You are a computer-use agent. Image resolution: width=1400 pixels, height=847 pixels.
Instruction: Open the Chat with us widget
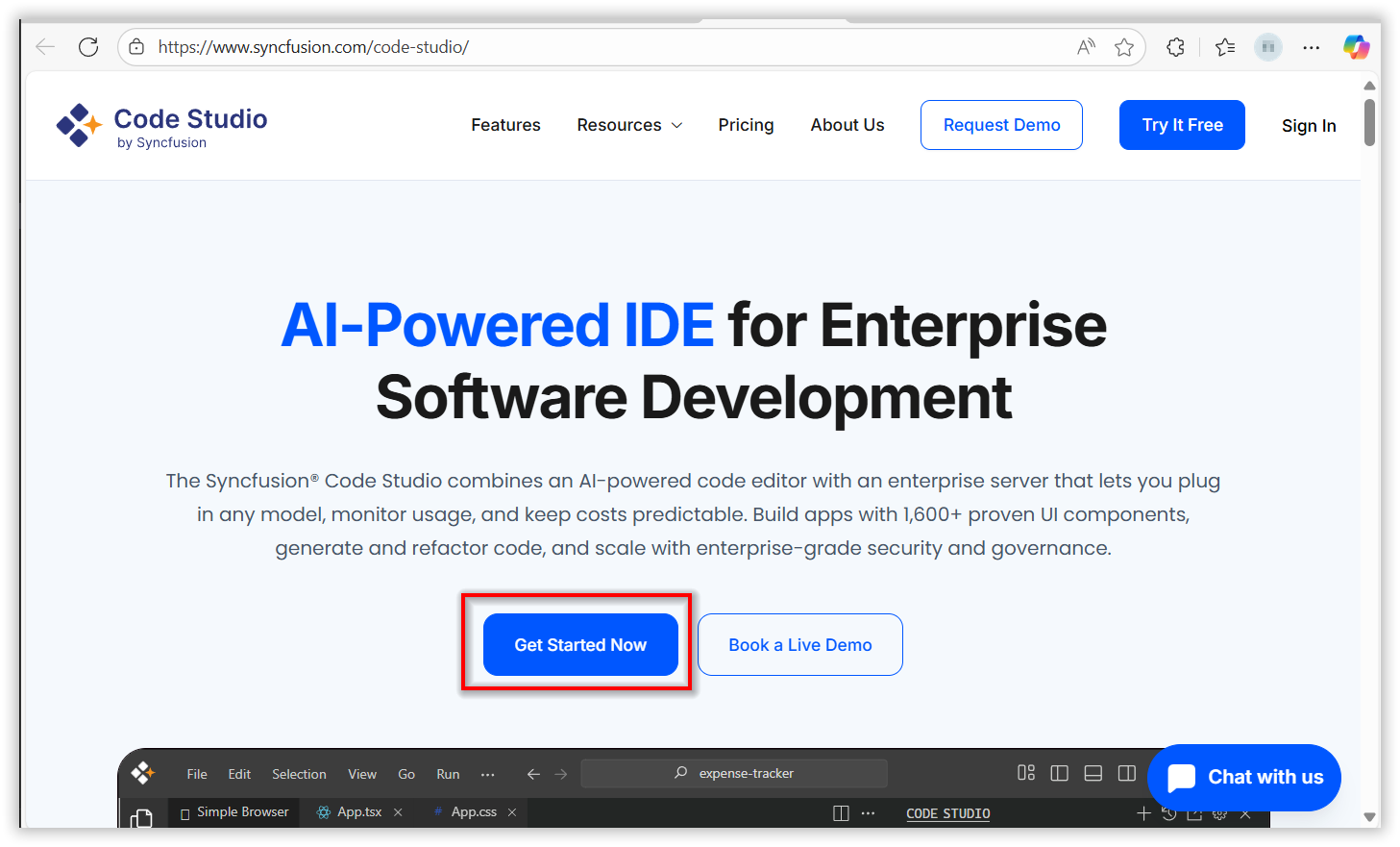point(1244,777)
